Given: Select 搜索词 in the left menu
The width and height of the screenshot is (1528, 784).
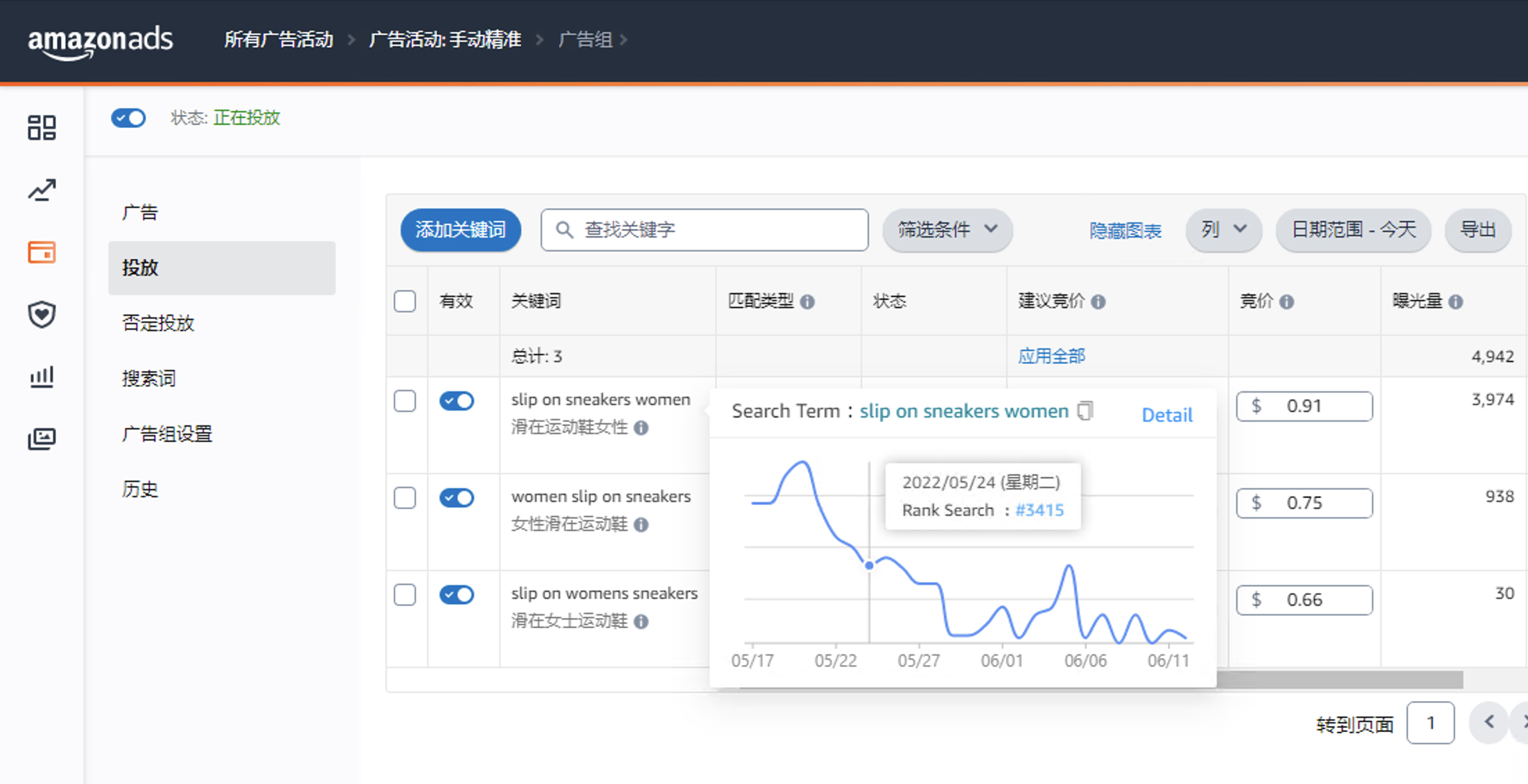Looking at the screenshot, I should pos(148,378).
